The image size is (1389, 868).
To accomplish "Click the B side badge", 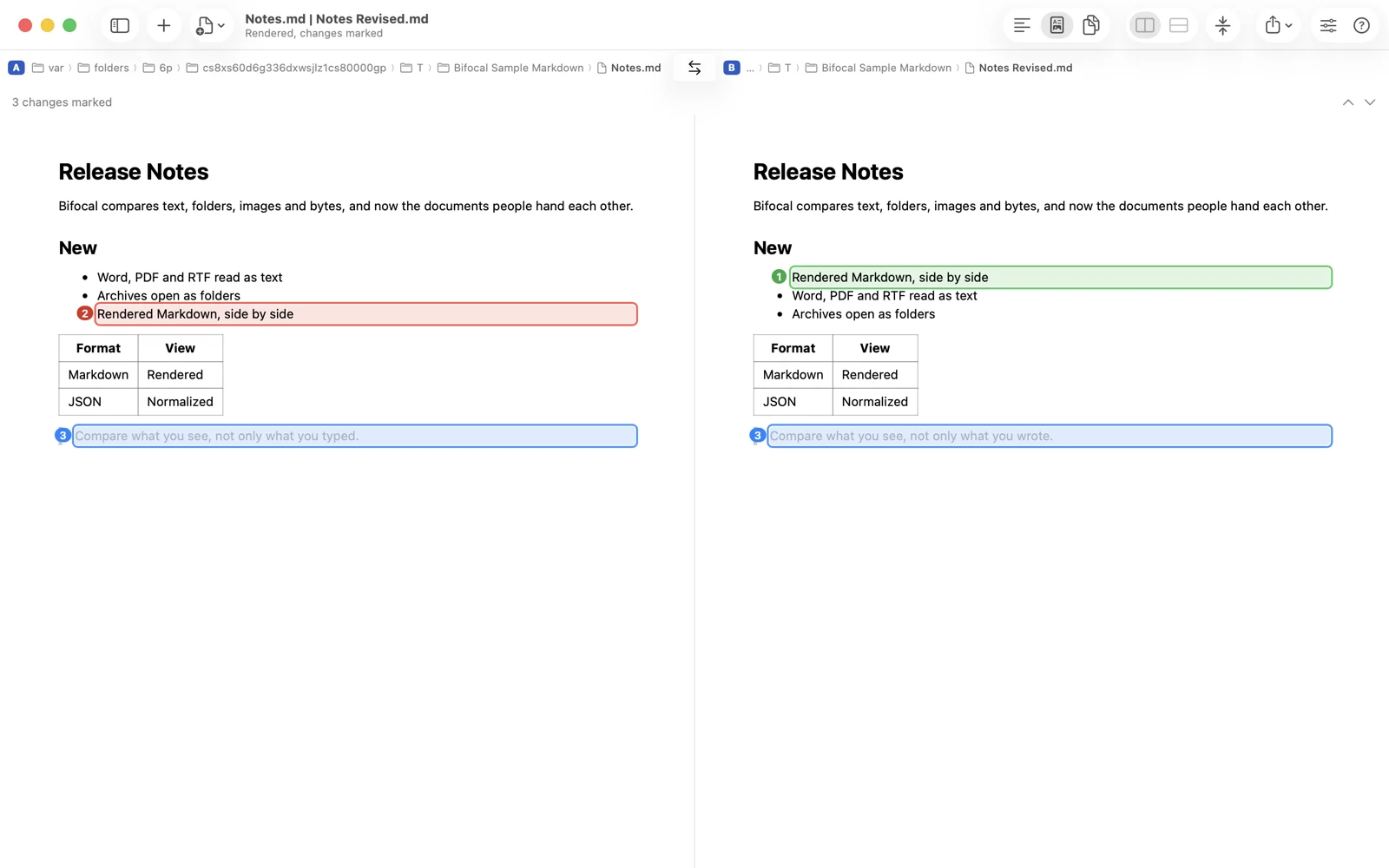I will (x=732, y=68).
